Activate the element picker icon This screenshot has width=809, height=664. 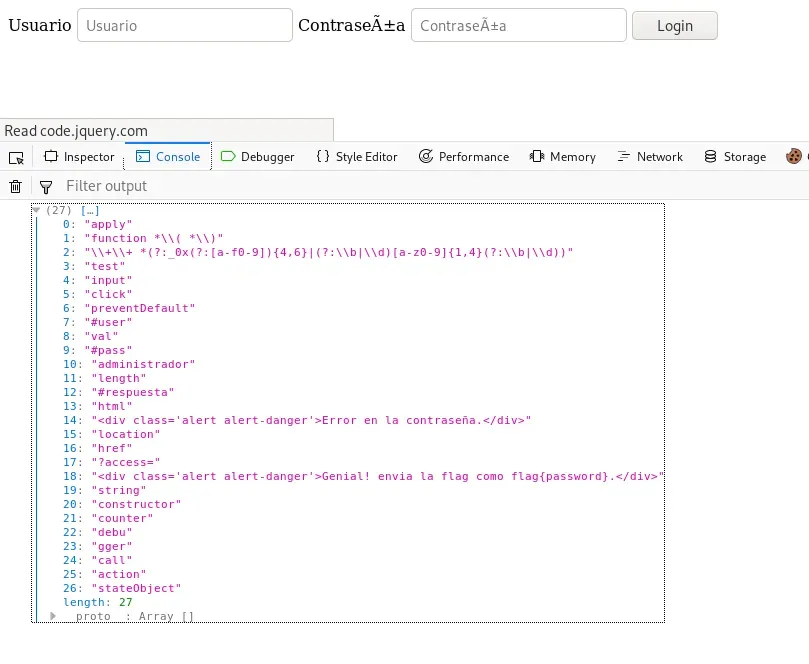tap(16, 157)
